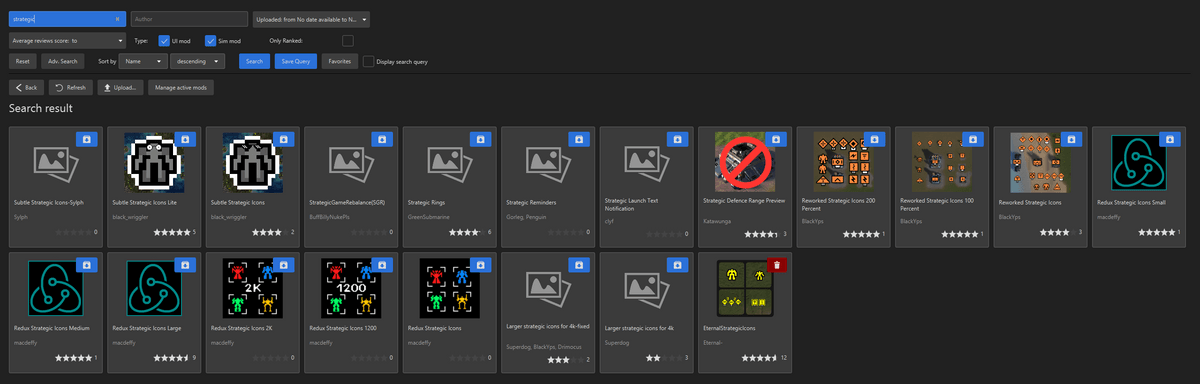View Redux Strategic Icons 1200 thumbnail
This screenshot has width=1200, height=384.
[x=351, y=288]
